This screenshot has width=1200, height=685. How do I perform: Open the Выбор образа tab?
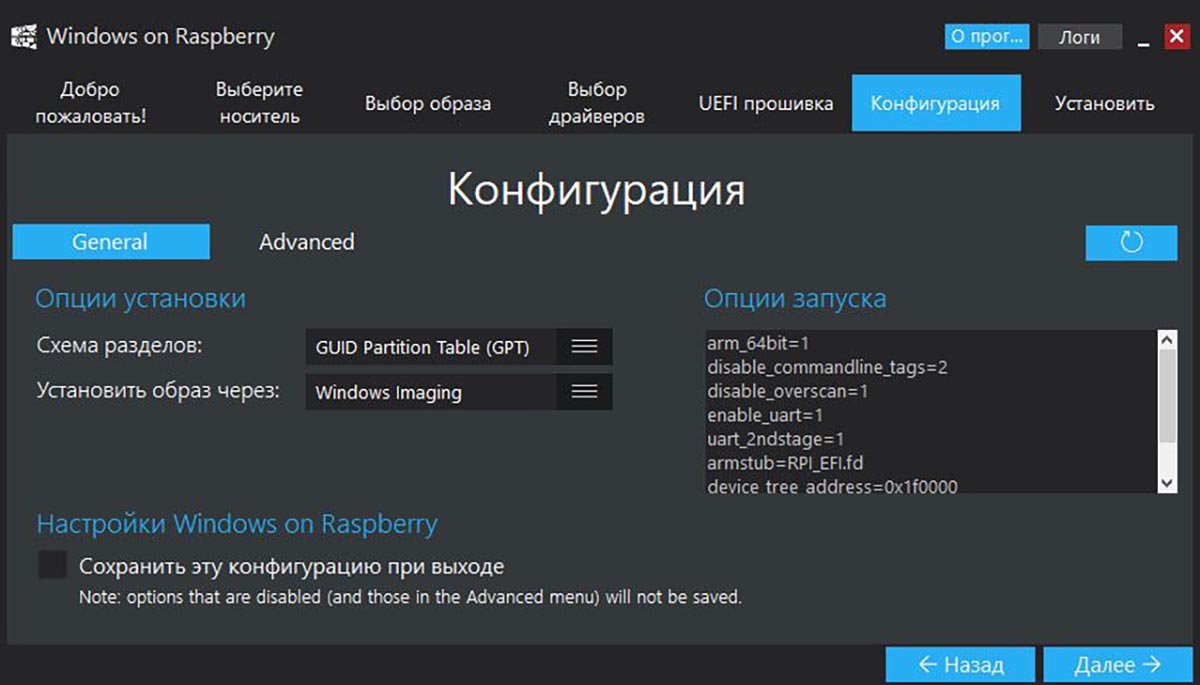(x=428, y=103)
